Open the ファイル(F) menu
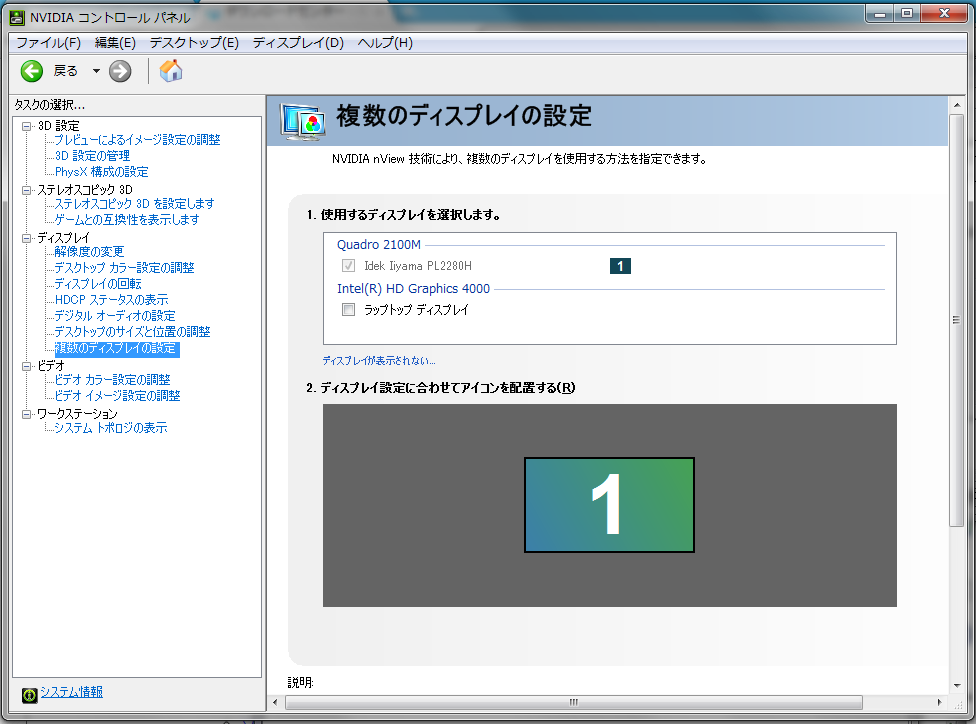This screenshot has width=976, height=724. [48, 42]
